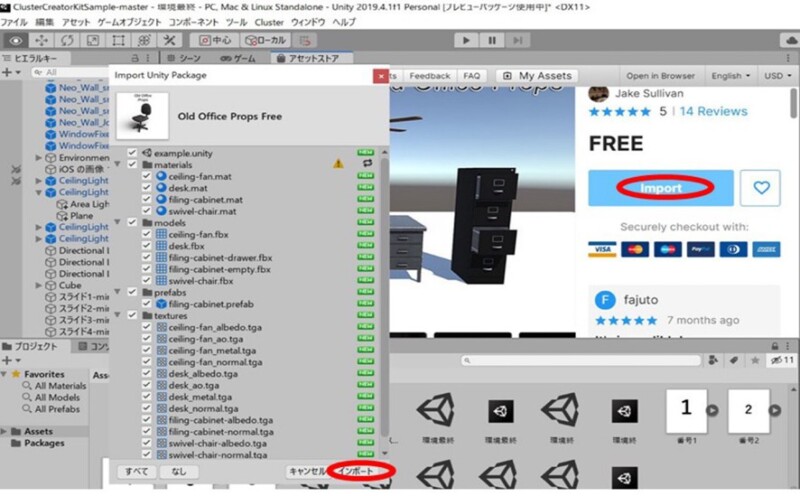The width and height of the screenshot is (800, 496).
Task: Open the ファイル menu
Action: pyautogui.click(x=14, y=22)
